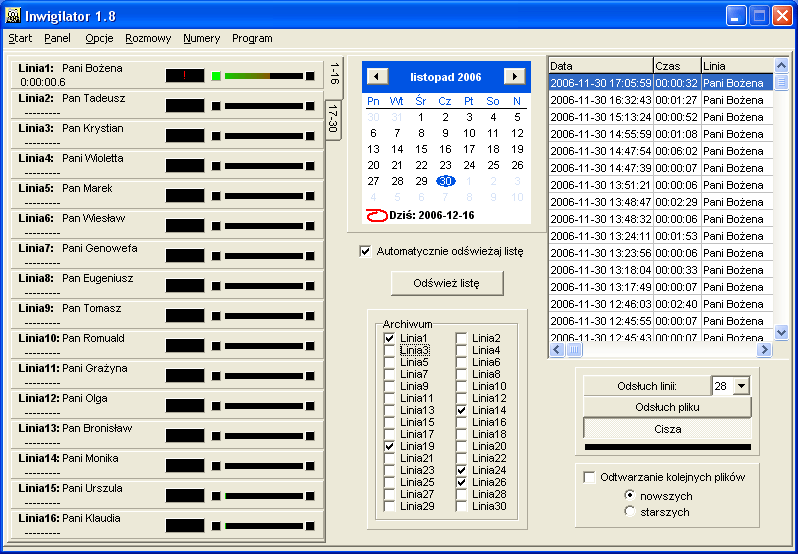Click the Linia16 Pani Klaudia level bar
Screen dimensions: 798x554
pos(264,526)
